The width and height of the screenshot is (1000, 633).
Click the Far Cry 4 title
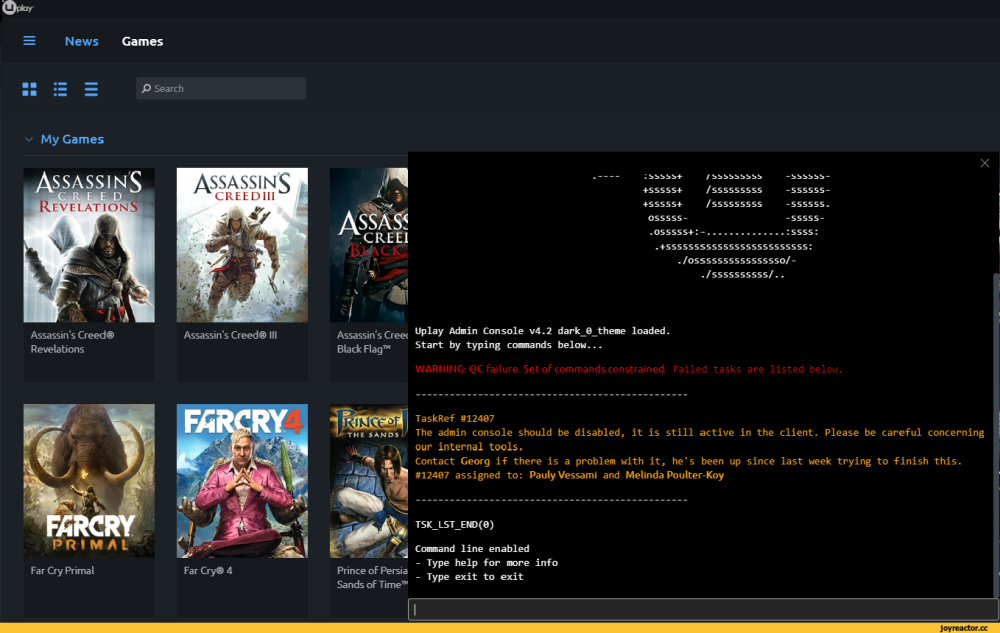click(x=208, y=571)
